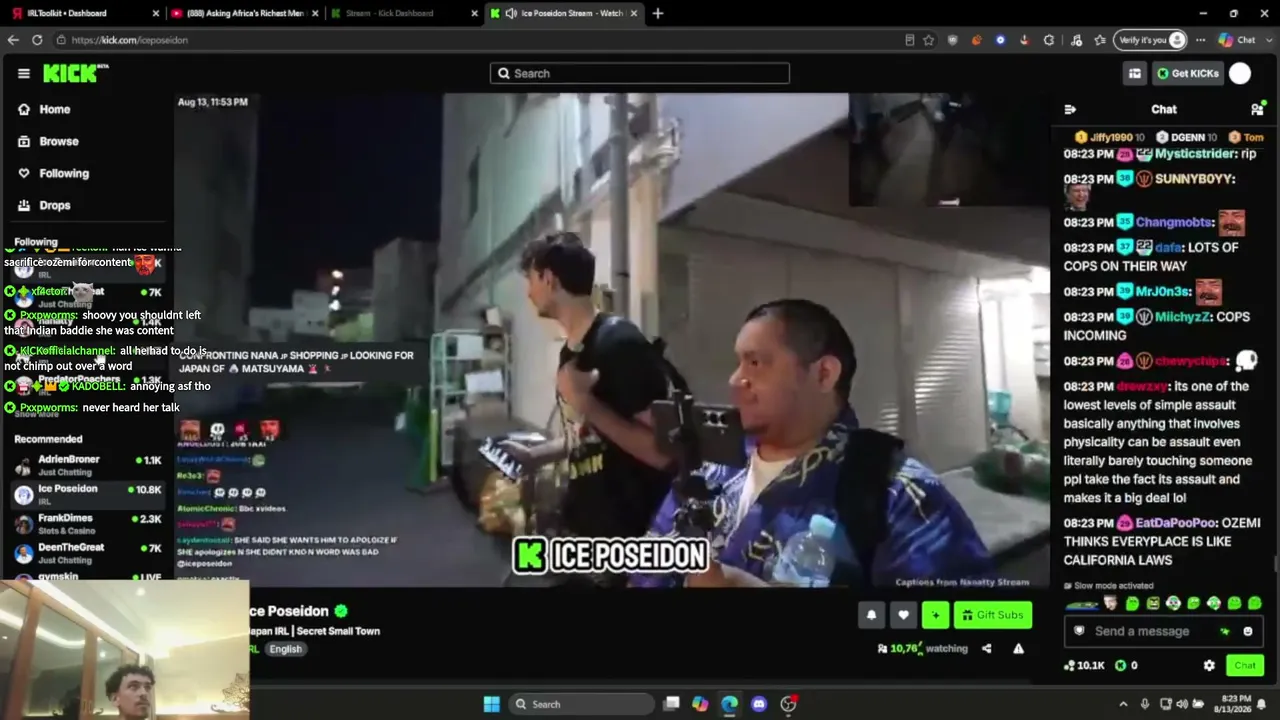The height and width of the screenshot is (720, 1280).
Task: Click the green sparkle icon in chat input
Action: point(1225,631)
